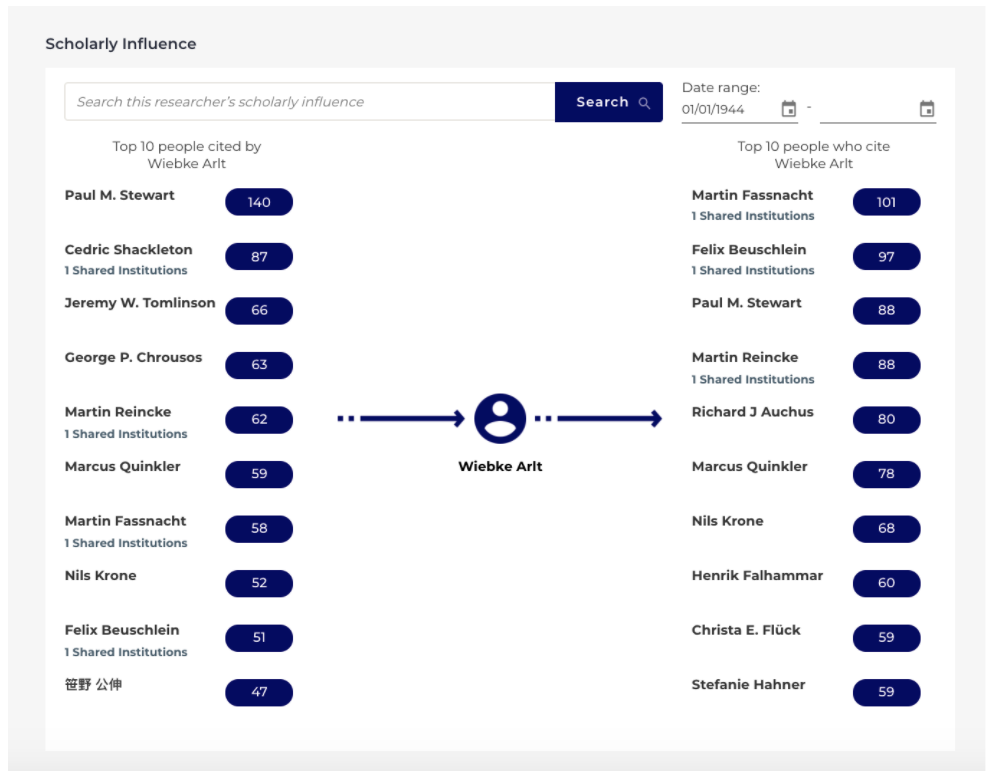Open citing author Marcus Quinkler

[x=750, y=467]
